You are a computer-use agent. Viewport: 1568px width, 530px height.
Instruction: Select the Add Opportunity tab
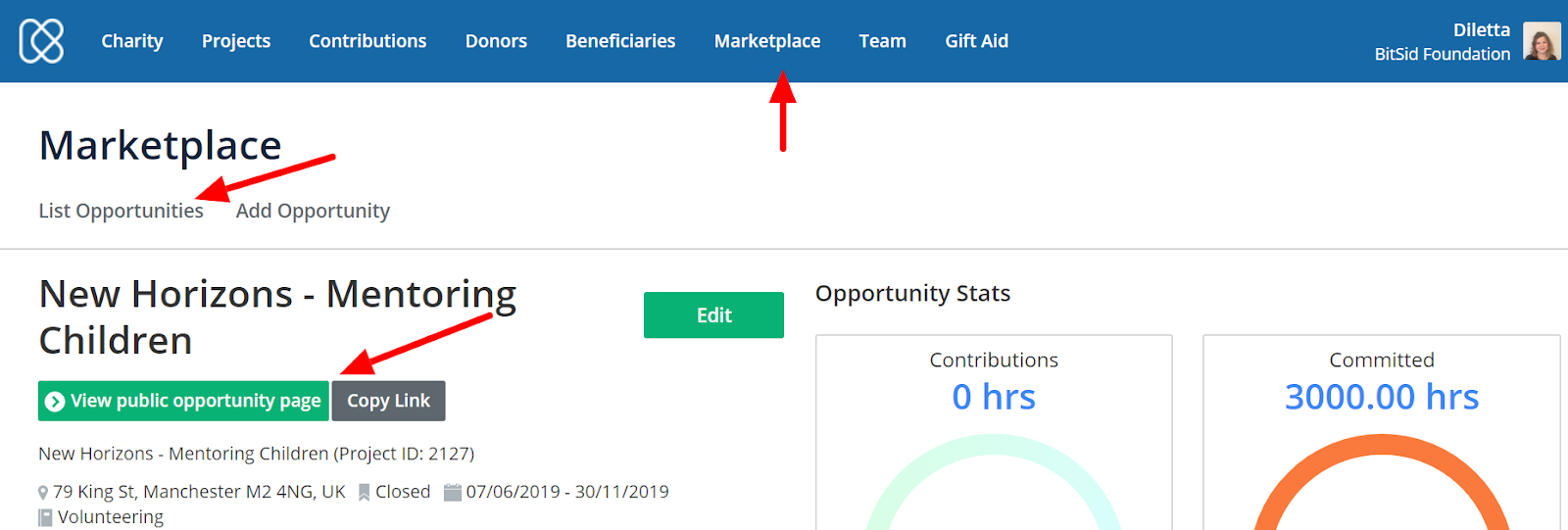[x=313, y=211]
